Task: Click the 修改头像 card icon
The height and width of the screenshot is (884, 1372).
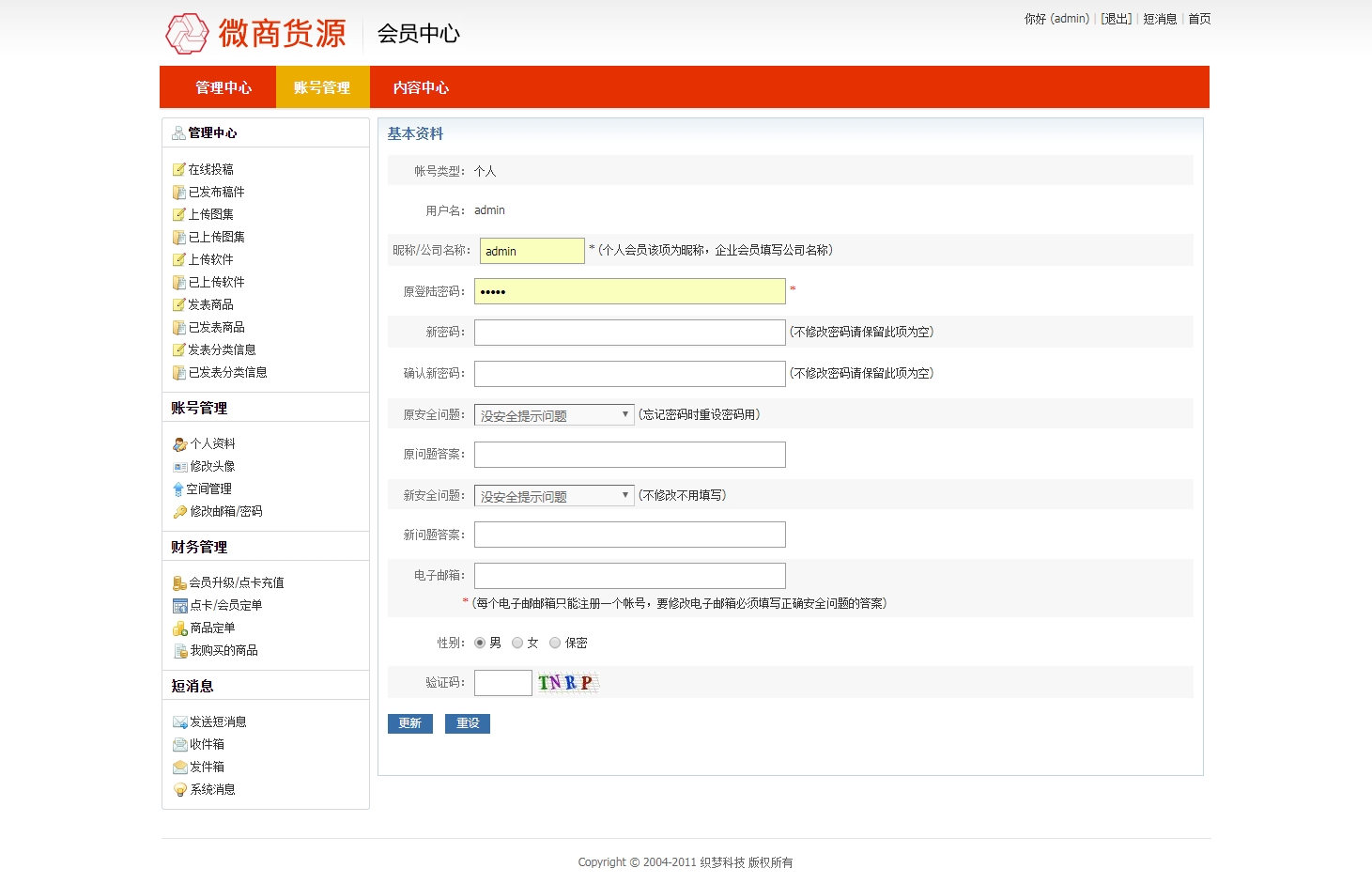Action: [179, 466]
